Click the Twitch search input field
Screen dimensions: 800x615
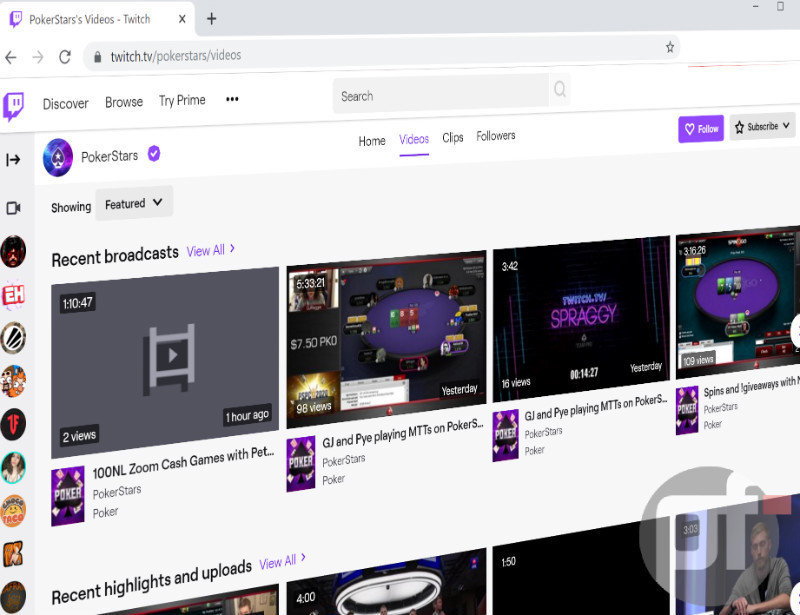[440, 96]
